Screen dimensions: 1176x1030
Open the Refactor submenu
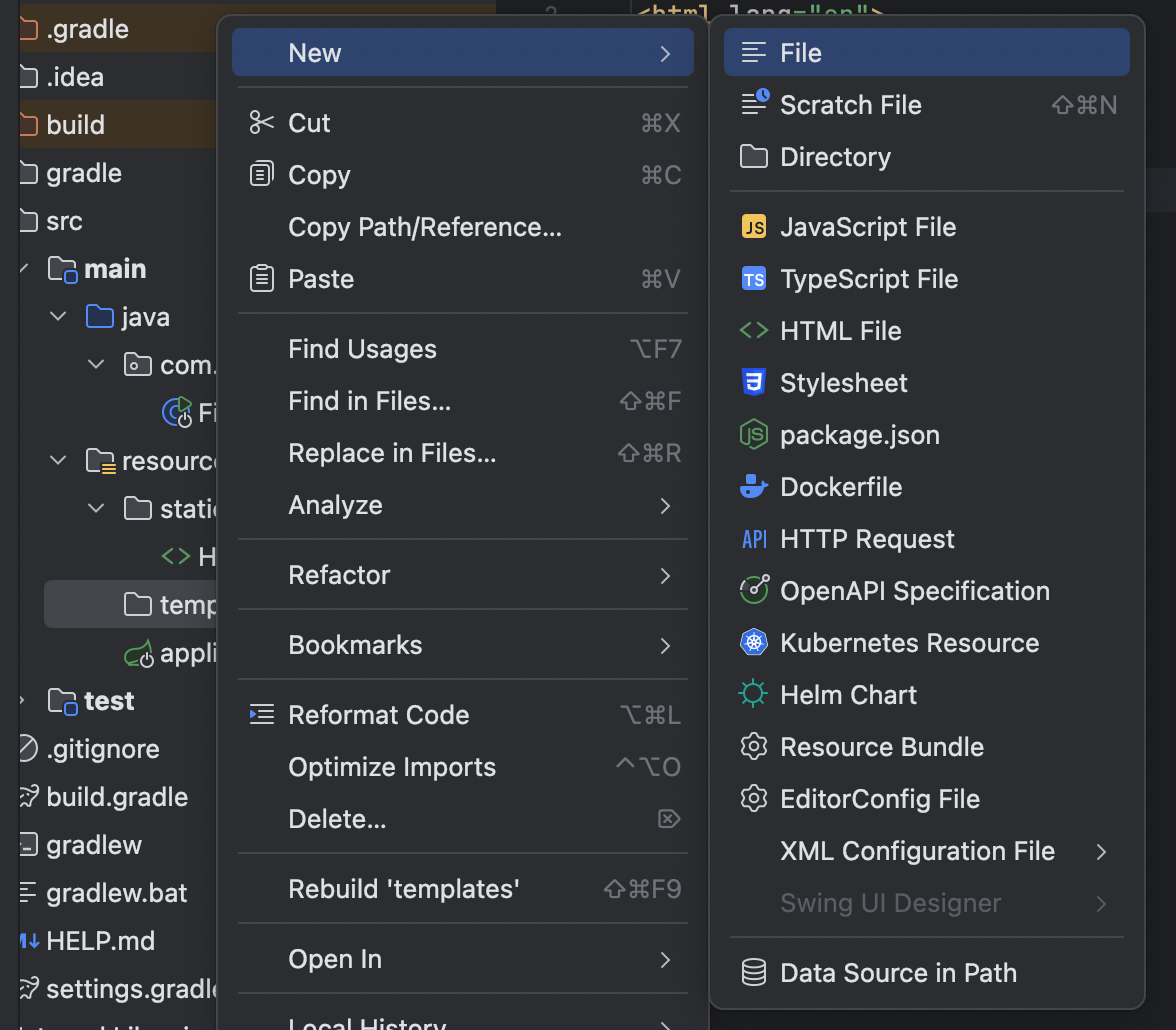(463, 575)
